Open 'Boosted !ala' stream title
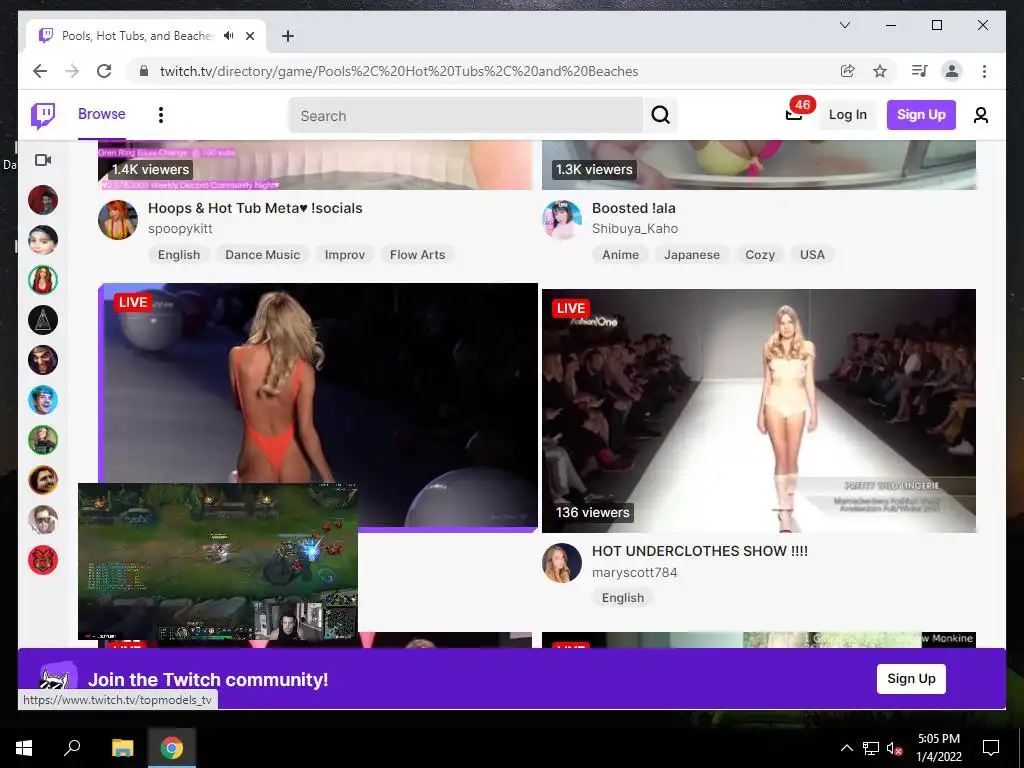 click(633, 208)
